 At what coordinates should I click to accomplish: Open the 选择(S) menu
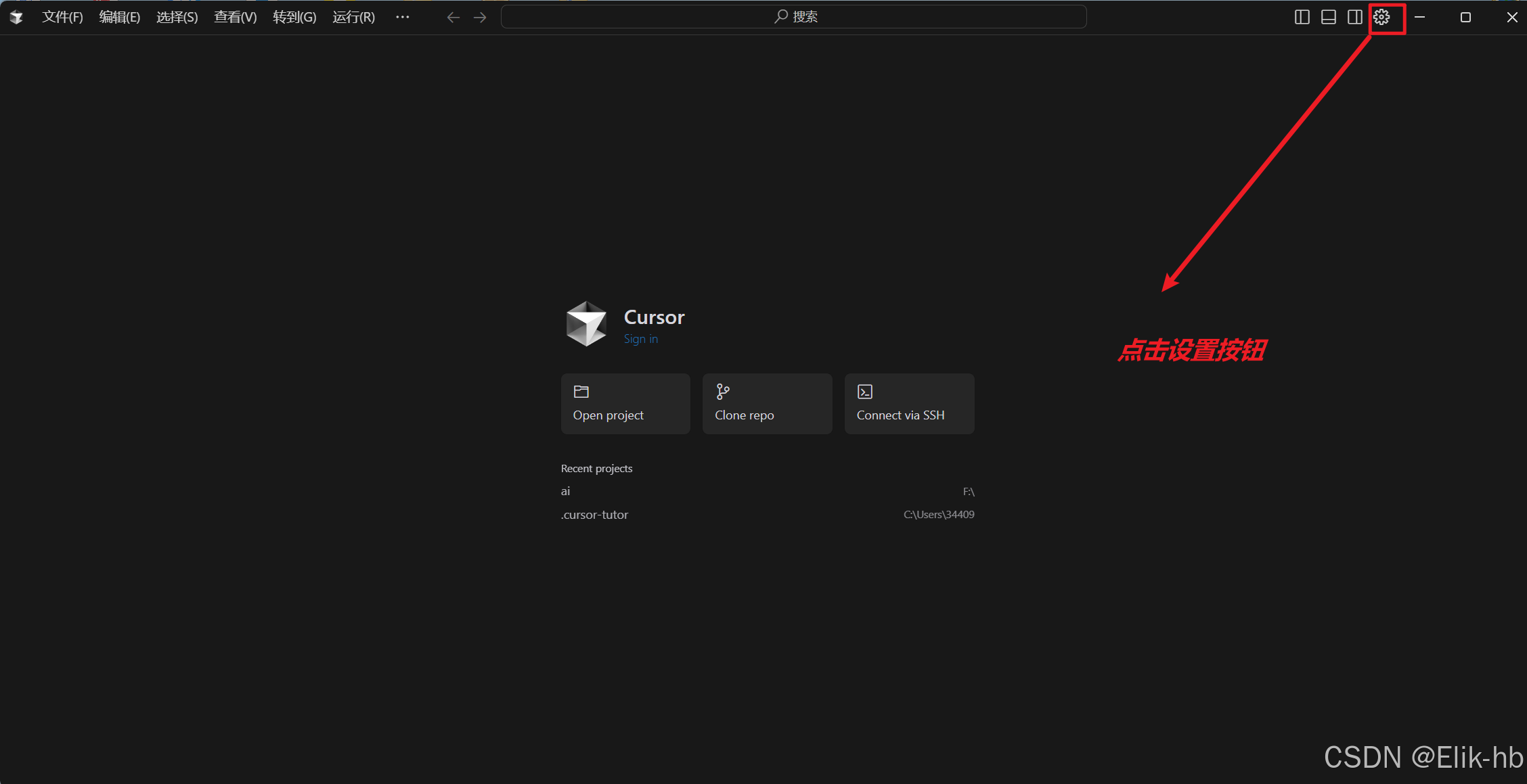177,18
